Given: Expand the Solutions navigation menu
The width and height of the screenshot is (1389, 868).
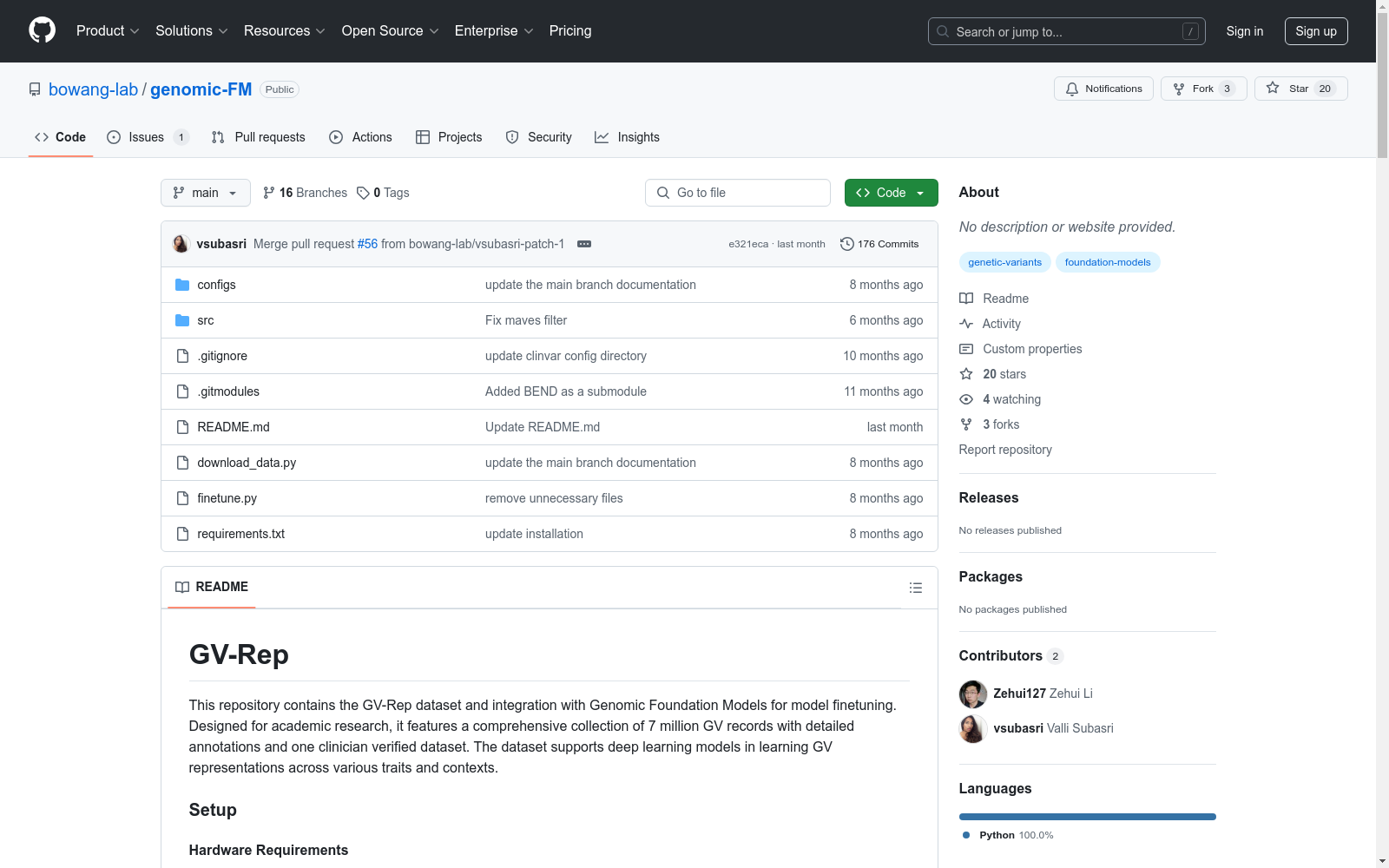Looking at the screenshot, I should (x=192, y=31).
